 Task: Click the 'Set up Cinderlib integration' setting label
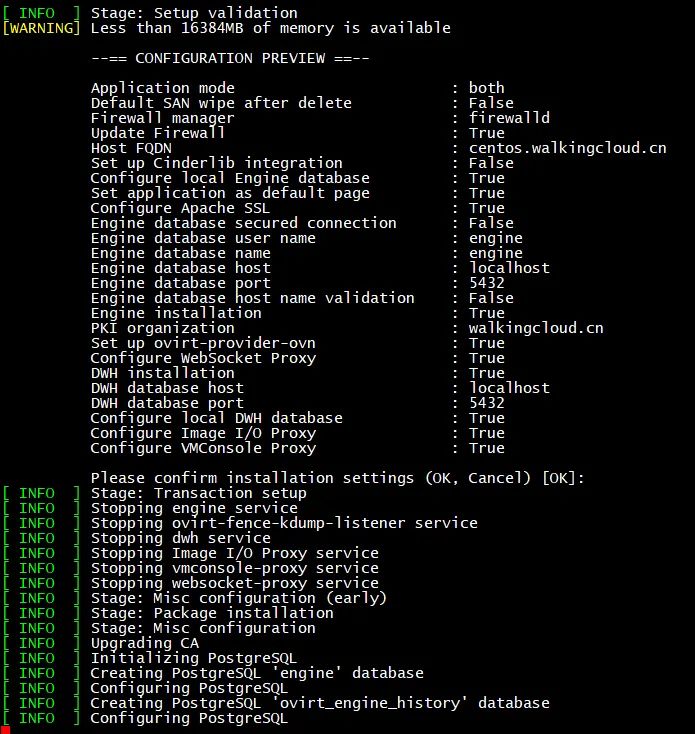pyautogui.click(x=216, y=163)
